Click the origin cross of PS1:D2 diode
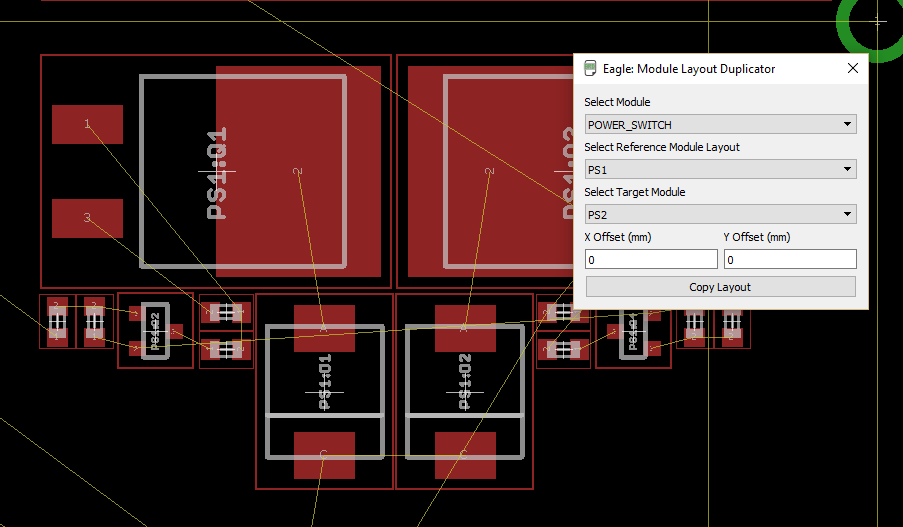This screenshot has height=527, width=903. coord(465,393)
